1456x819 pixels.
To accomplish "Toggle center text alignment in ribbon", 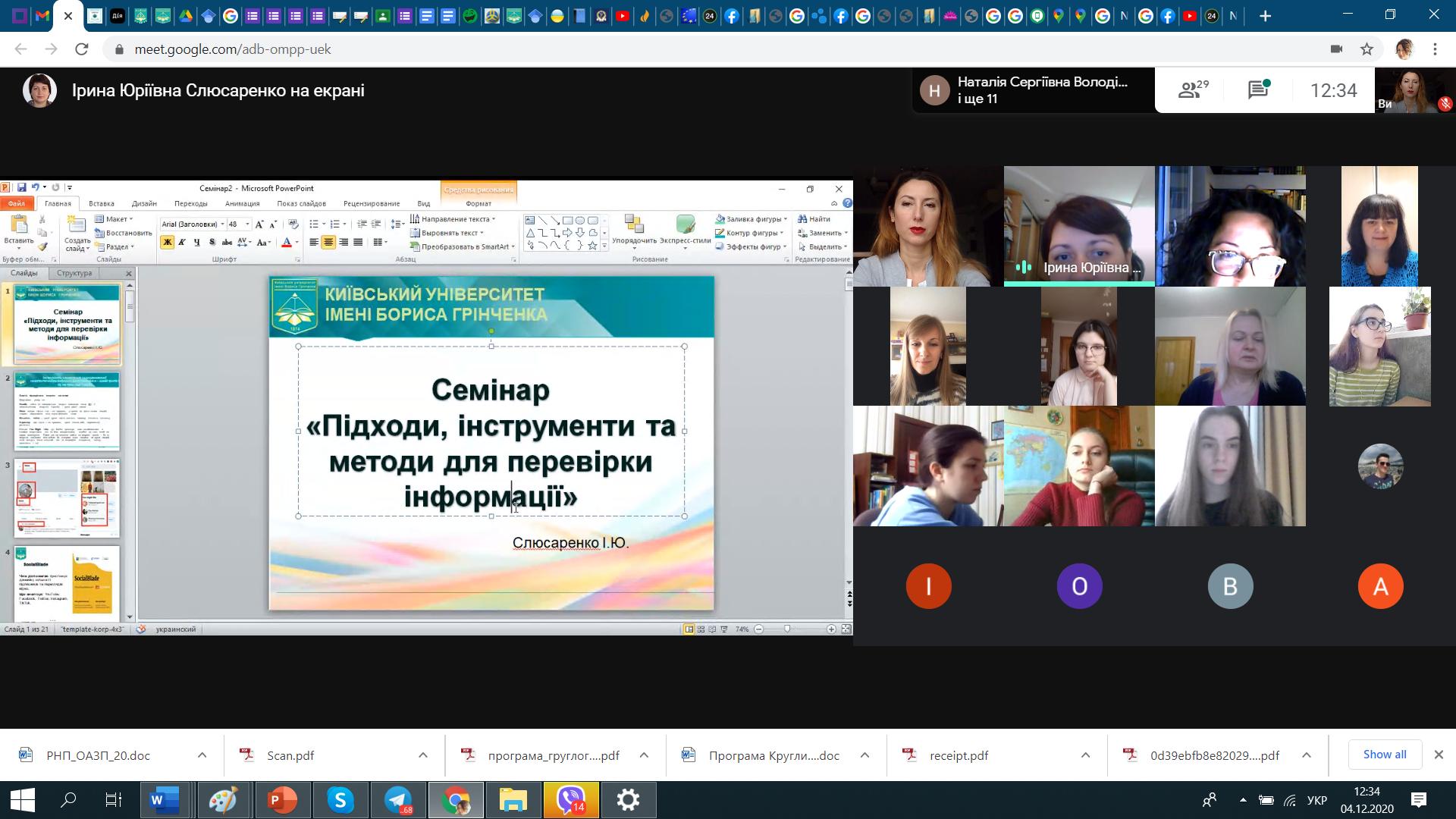I will click(x=328, y=243).
